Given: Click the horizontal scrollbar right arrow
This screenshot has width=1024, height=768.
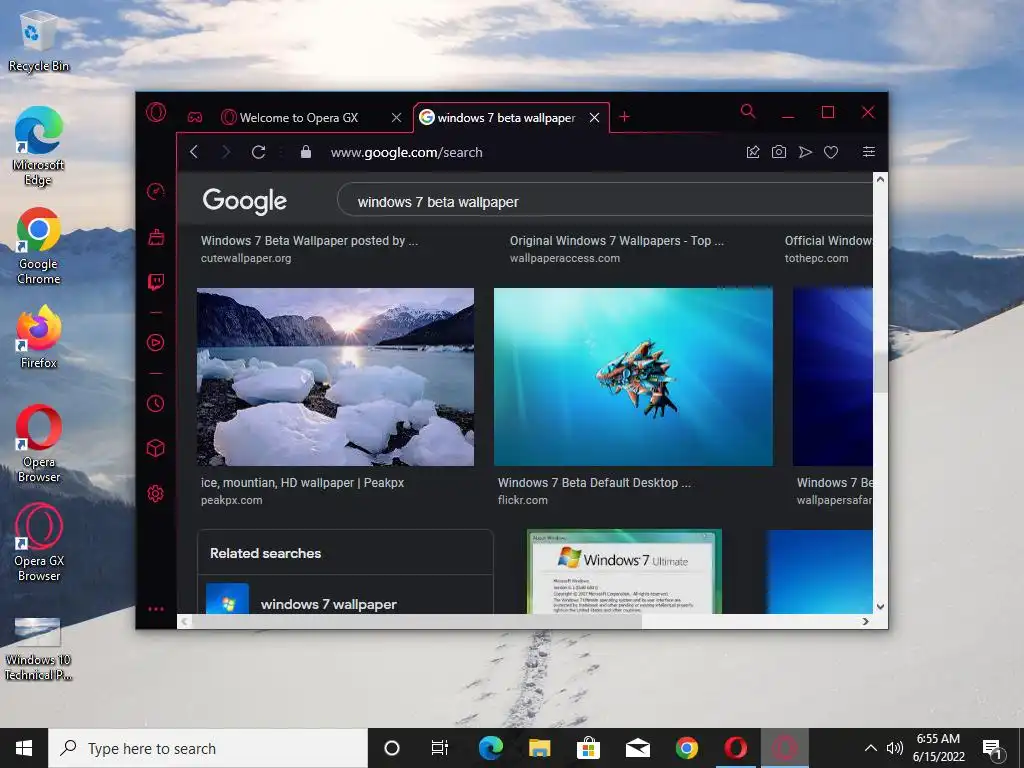Looking at the screenshot, I should coord(865,622).
